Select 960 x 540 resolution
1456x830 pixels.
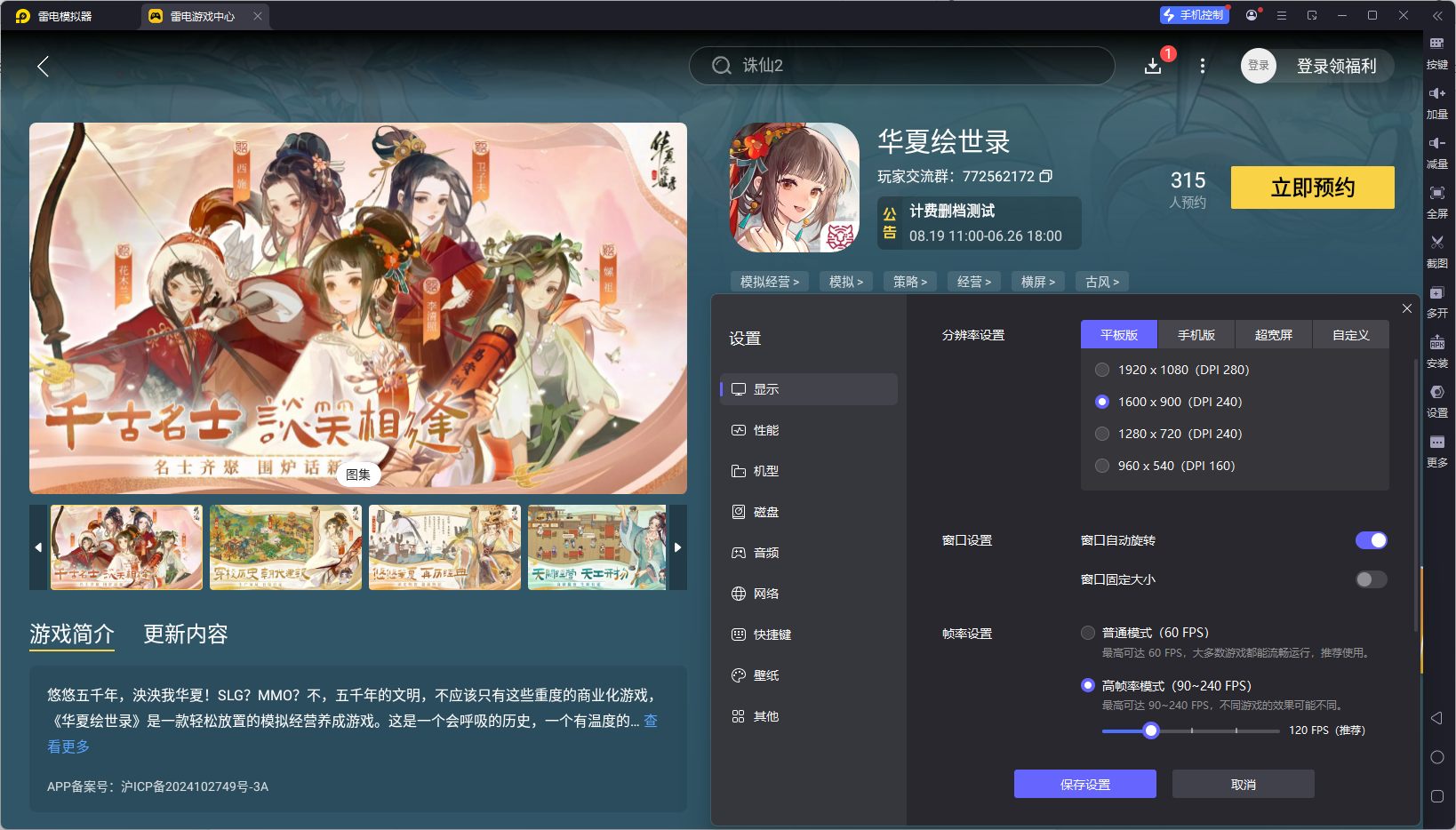pos(1165,466)
